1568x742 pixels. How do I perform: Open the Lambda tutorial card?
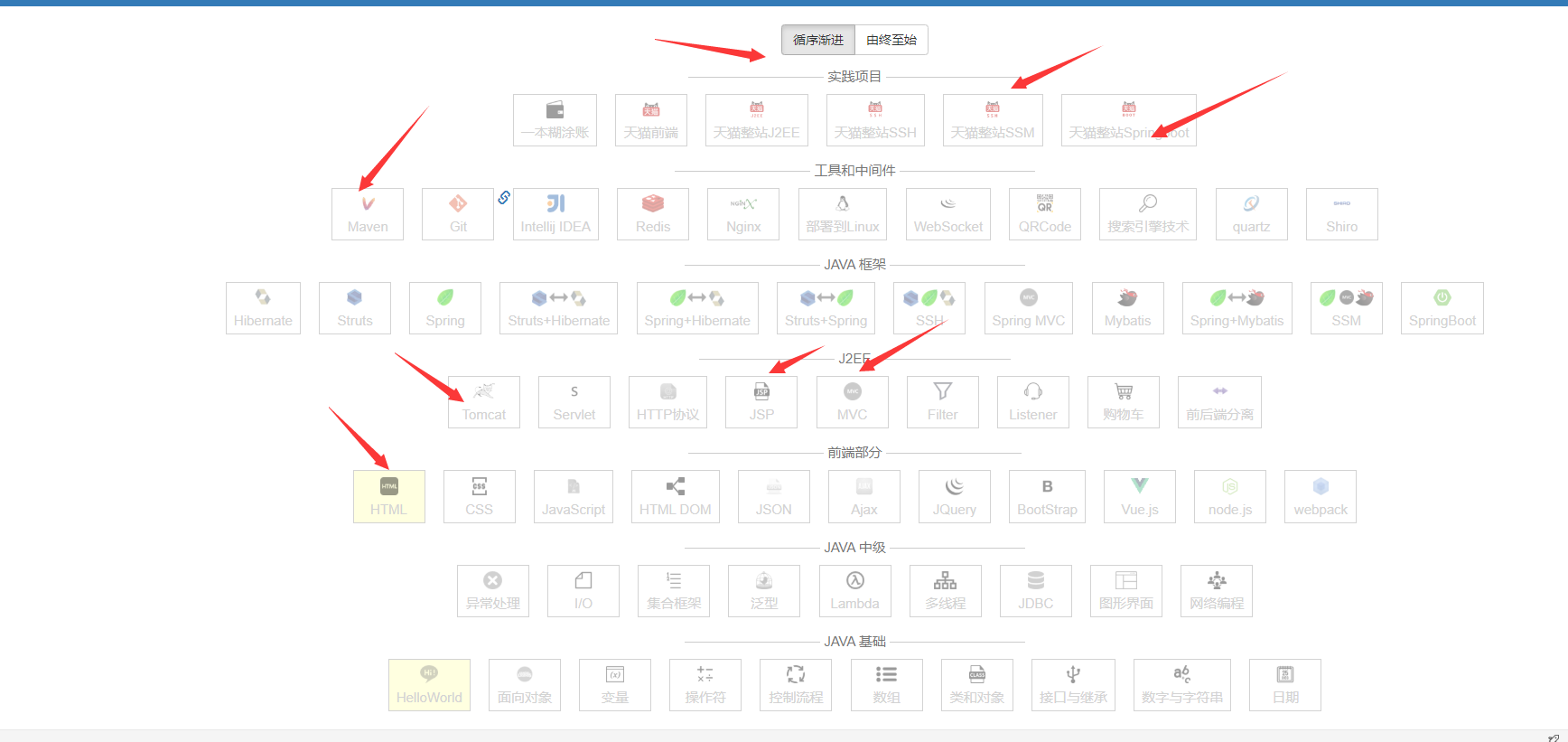coord(855,591)
